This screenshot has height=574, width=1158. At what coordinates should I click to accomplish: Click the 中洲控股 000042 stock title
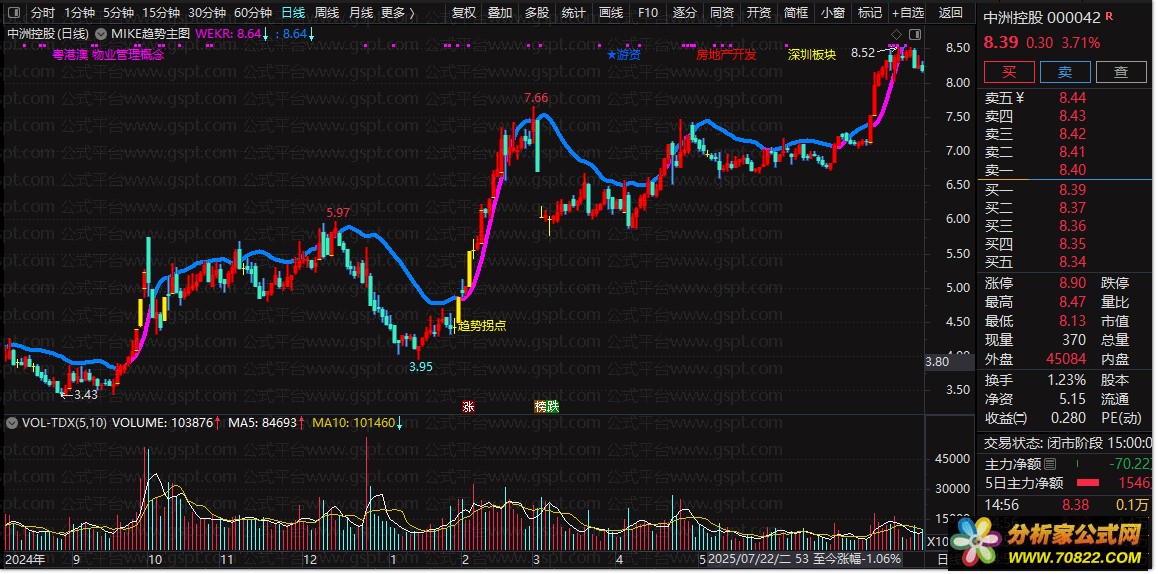[x=1043, y=17]
